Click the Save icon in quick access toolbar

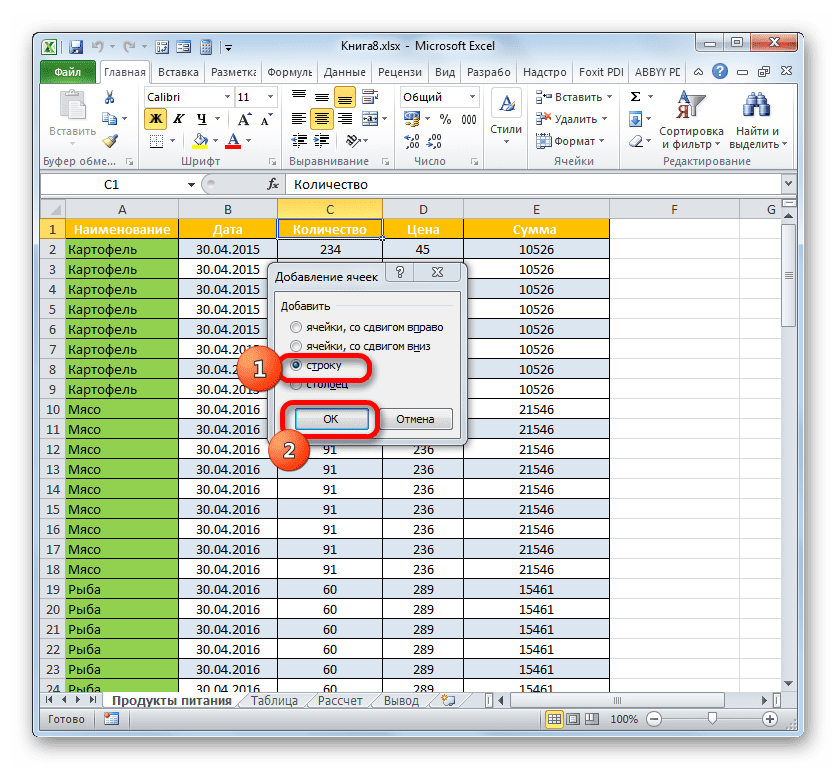click(x=76, y=47)
